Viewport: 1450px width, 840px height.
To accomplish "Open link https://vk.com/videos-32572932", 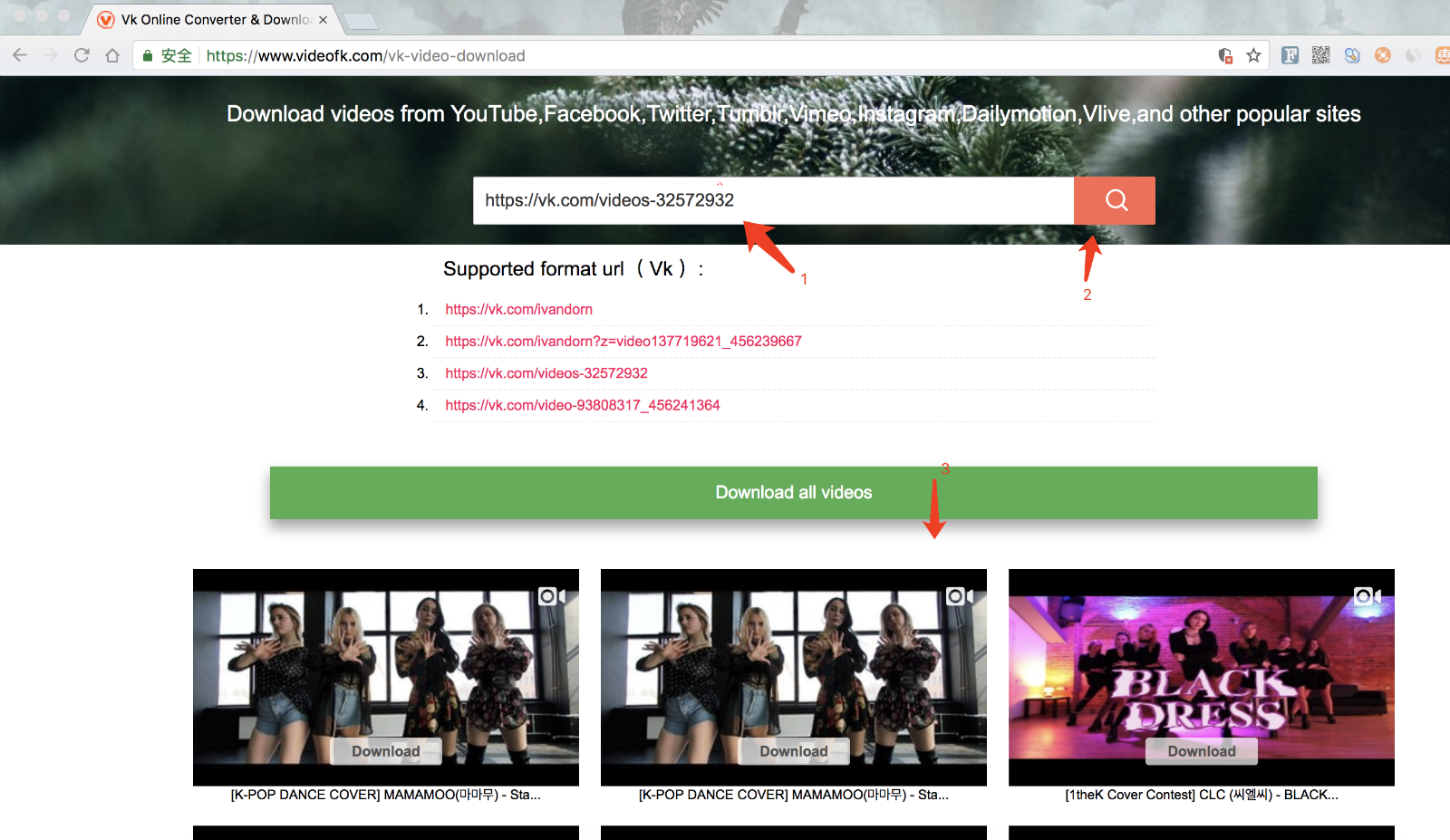I will tap(546, 373).
